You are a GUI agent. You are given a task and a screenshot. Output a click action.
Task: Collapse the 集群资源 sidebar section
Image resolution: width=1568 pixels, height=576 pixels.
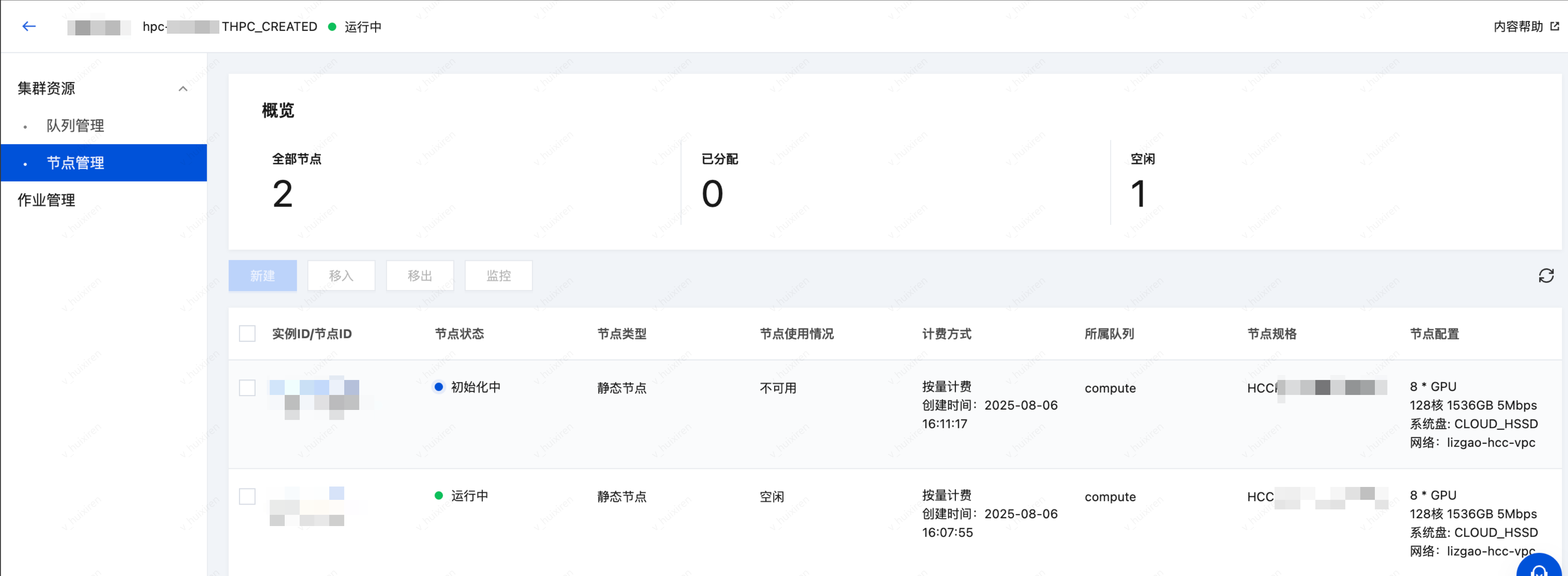[x=183, y=89]
